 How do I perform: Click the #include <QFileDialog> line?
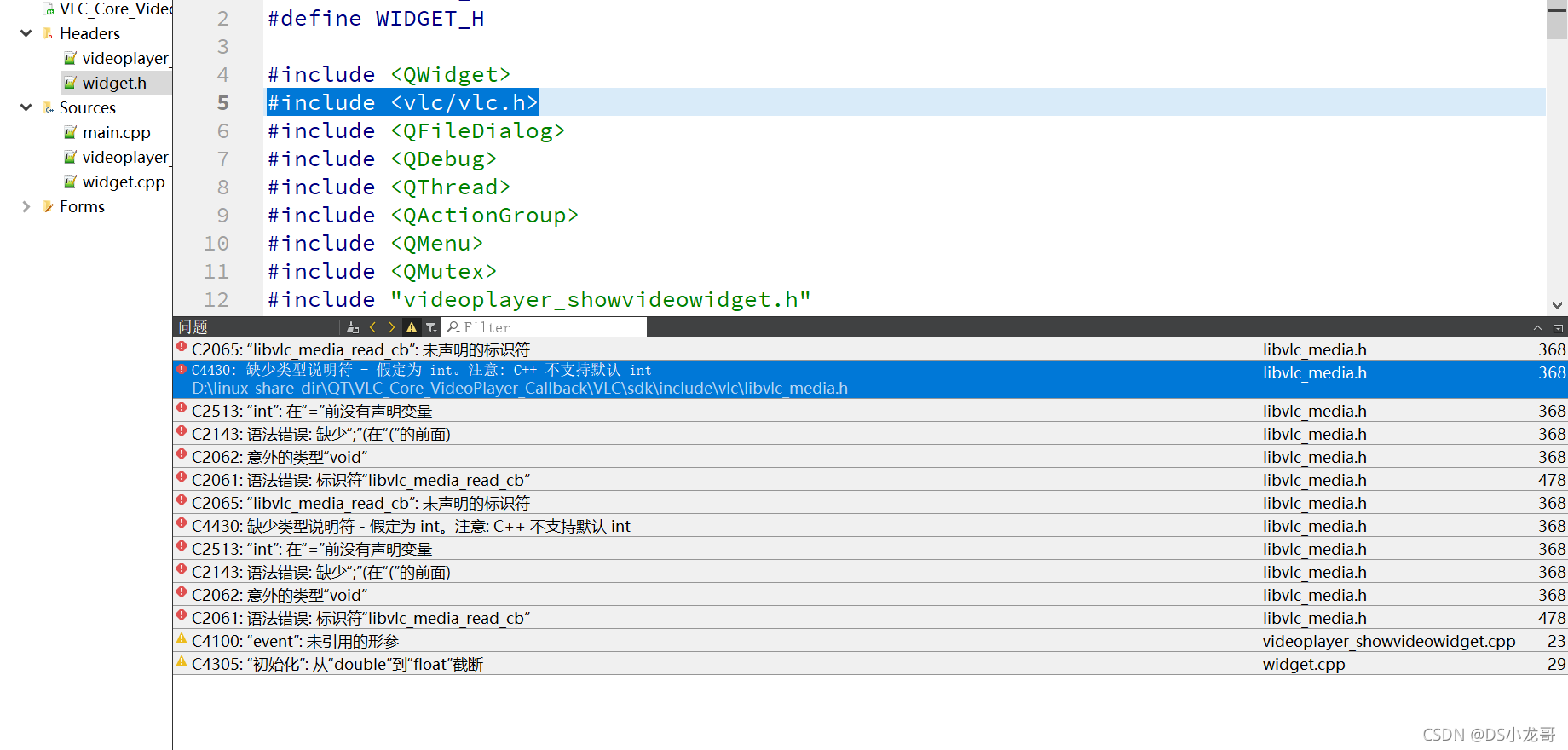click(416, 130)
